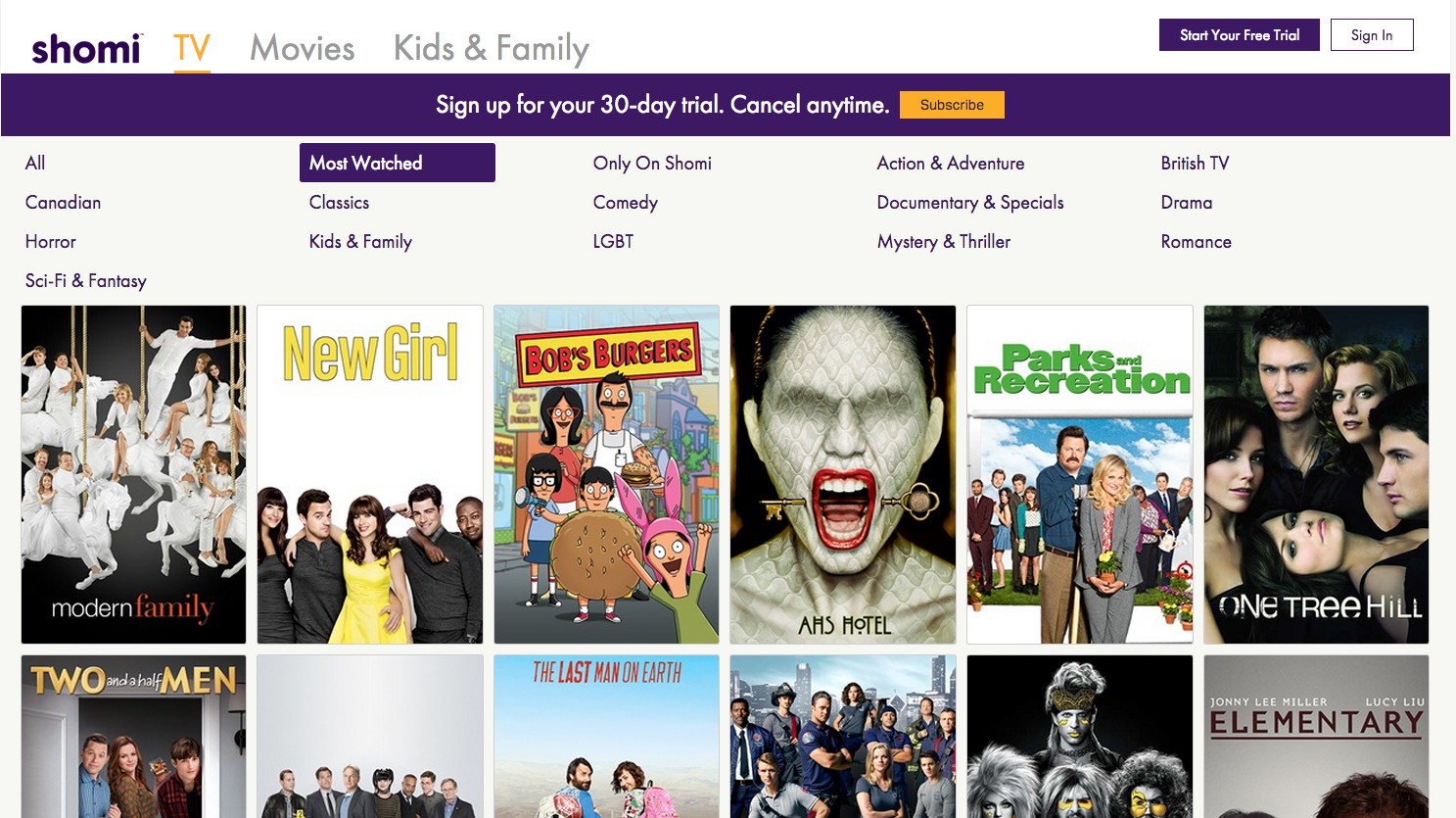Filter by Action & Adventure
The height and width of the screenshot is (818, 1456).
pyautogui.click(x=951, y=164)
